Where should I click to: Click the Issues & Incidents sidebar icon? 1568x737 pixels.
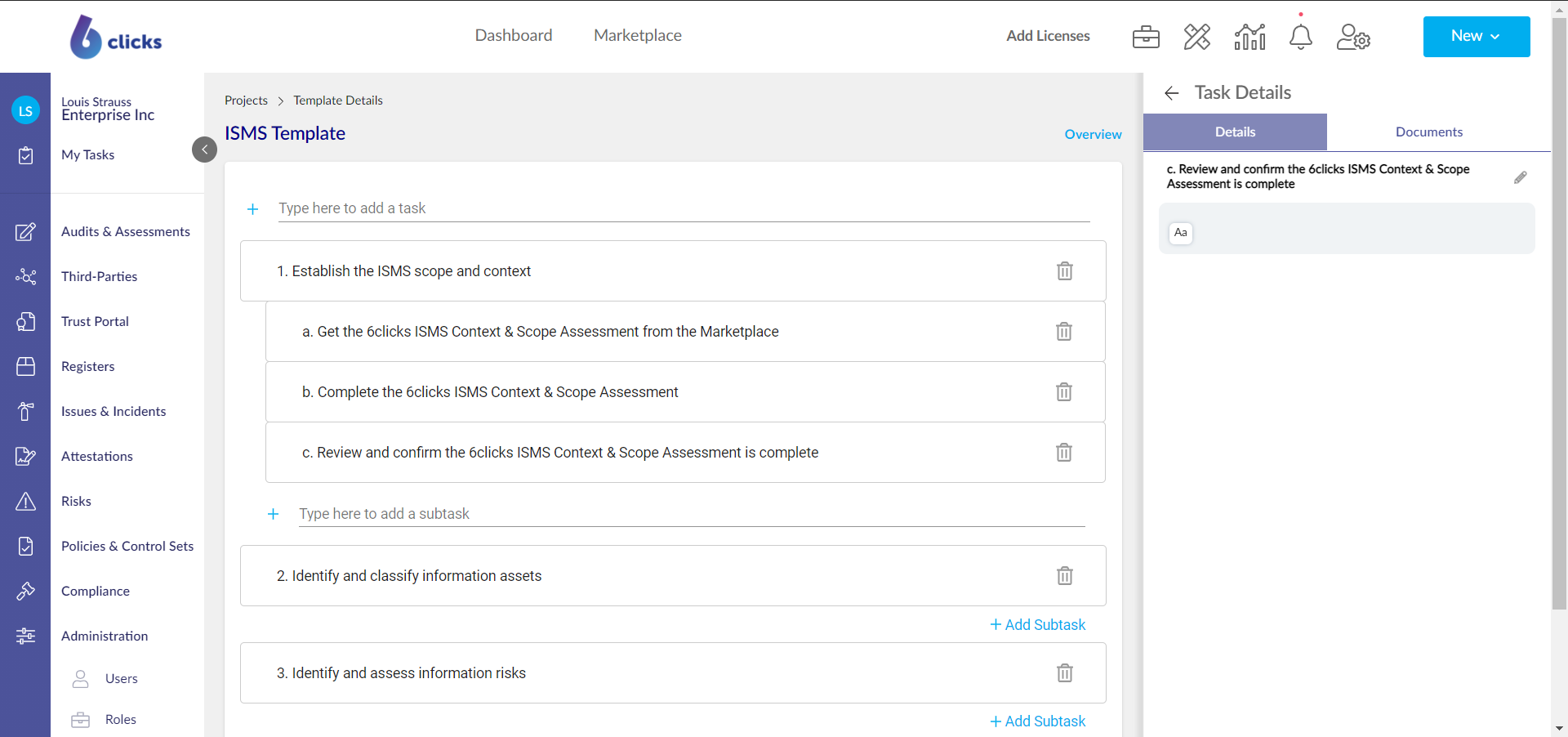(x=25, y=412)
